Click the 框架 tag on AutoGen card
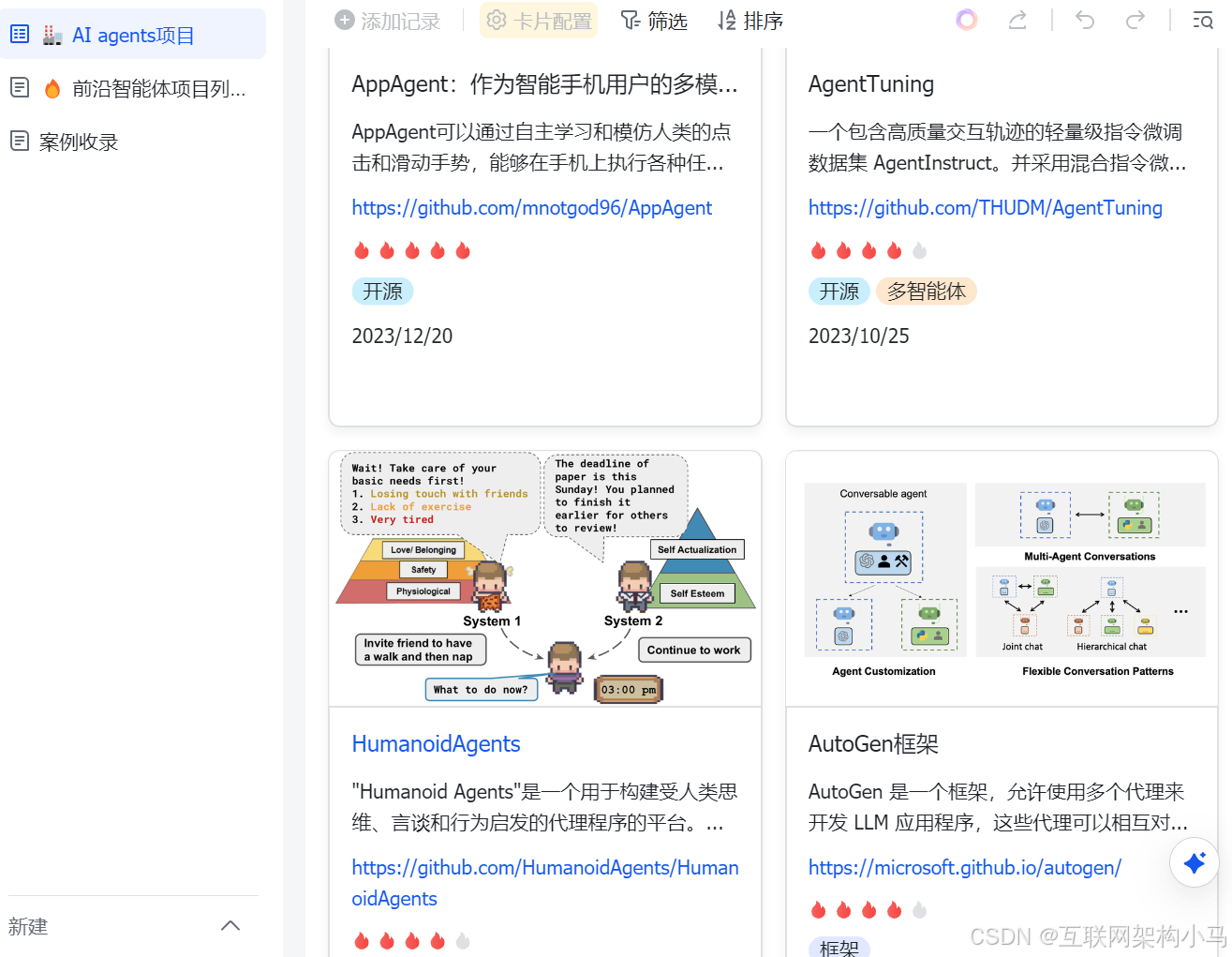This screenshot has height=957, width=1232. 839,947
